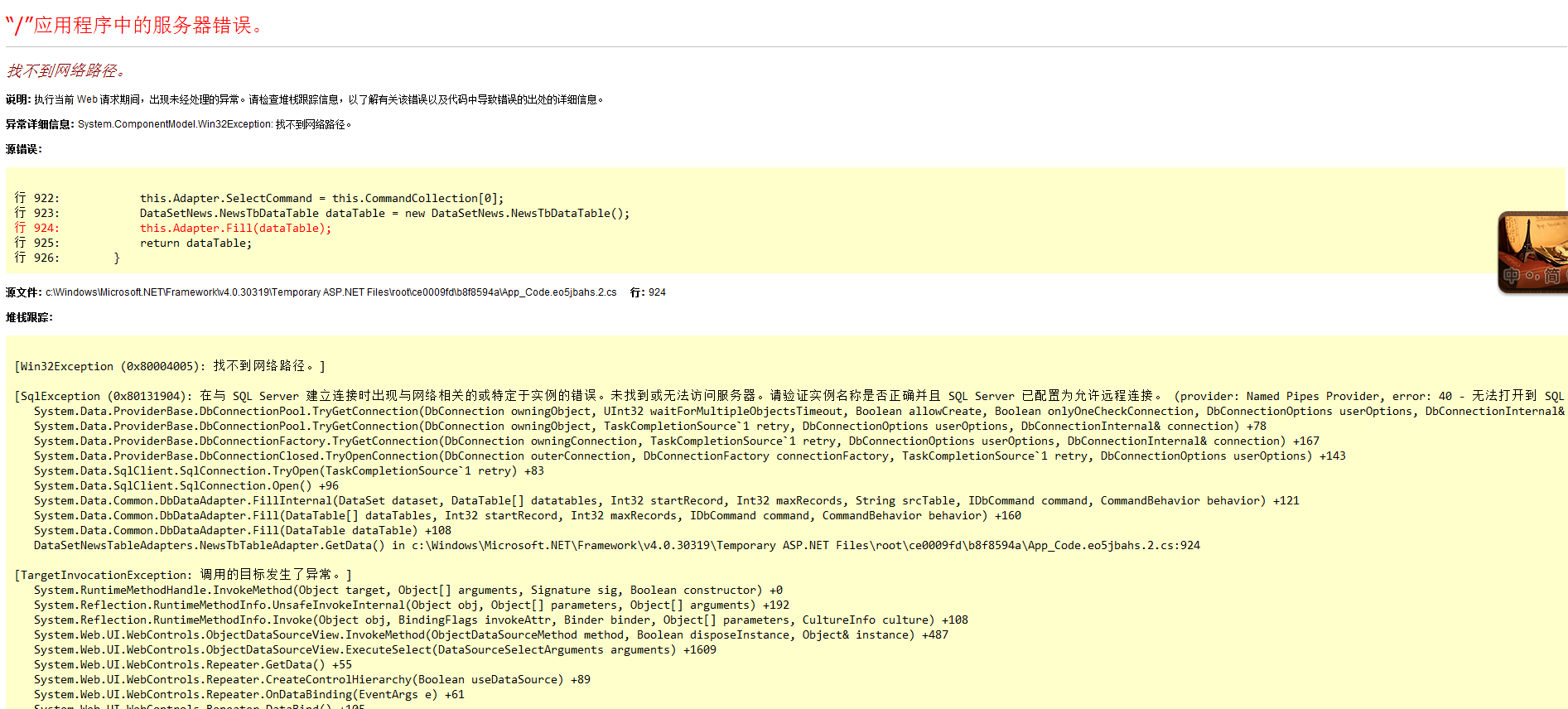1568x709 pixels.
Task: Click the Win32Exception 0x80004005 trace line
Action: (x=170, y=366)
